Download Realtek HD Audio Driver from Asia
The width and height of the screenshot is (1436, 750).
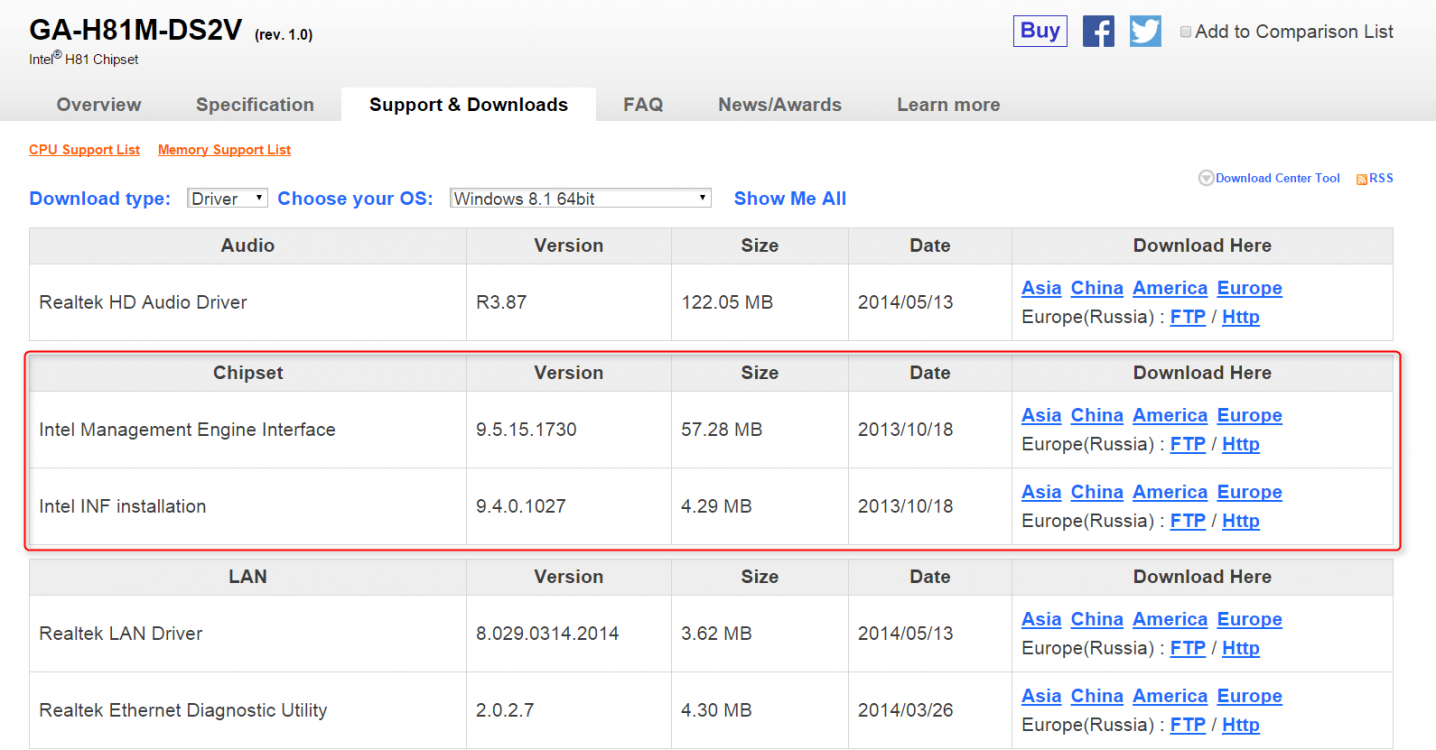click(1041, 288)
